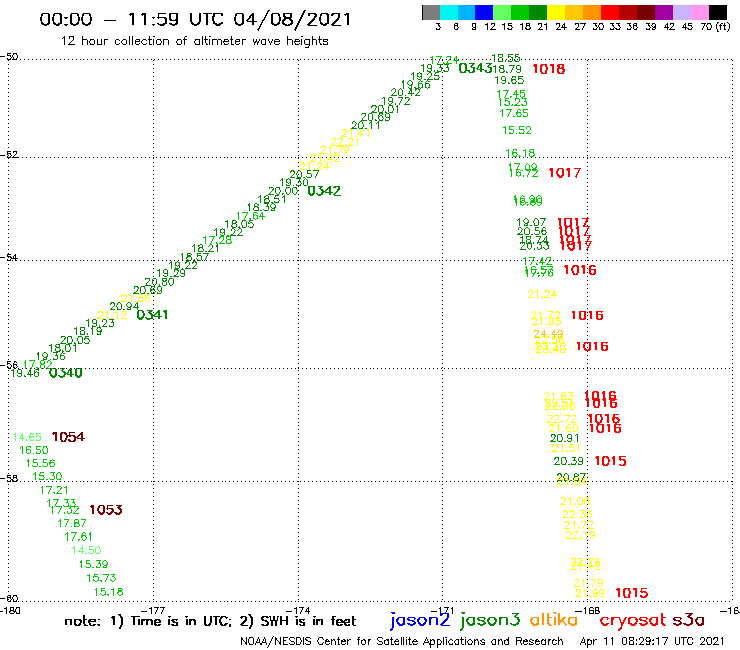740x650 pixels.
Task: Select the jason3 time label 0342
Action: click(324, 191)
